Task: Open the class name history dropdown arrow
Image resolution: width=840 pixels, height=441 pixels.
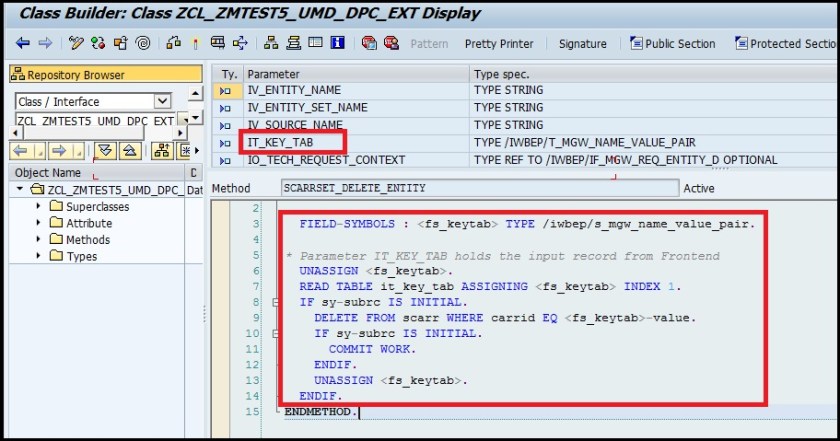Action: [x=182, y=121]
